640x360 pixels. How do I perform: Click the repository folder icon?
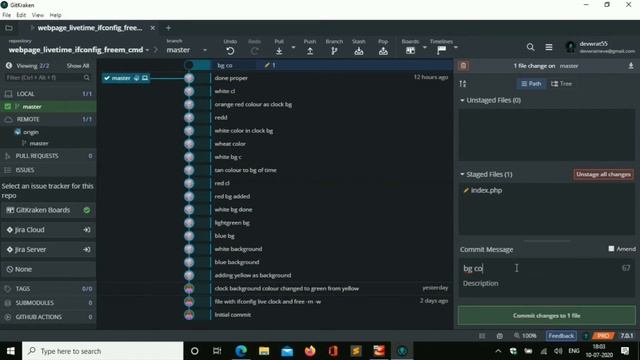point(9,28)
